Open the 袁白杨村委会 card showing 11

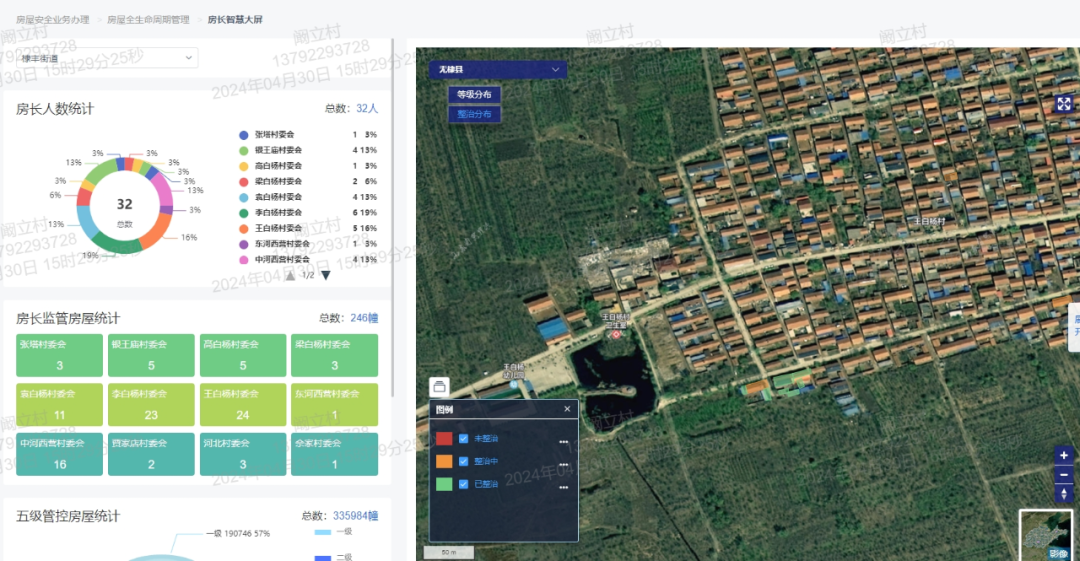[x=59, y=405]
